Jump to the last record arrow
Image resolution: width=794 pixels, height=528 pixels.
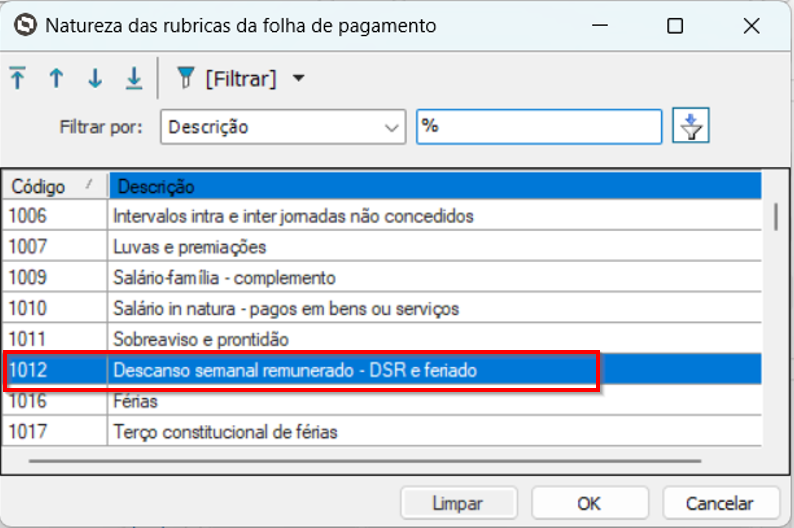pos(133,78)
